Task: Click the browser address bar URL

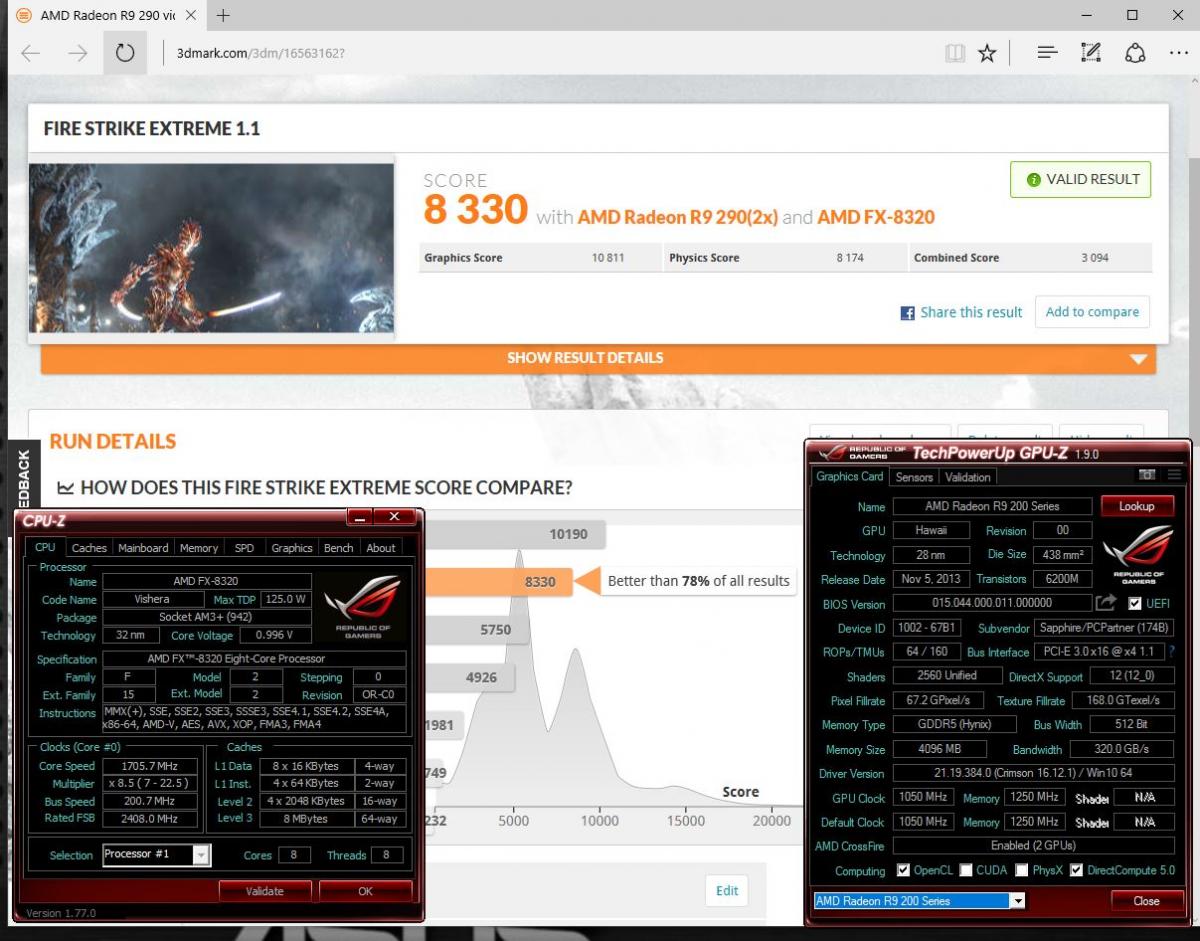Action: coord(261,53)
